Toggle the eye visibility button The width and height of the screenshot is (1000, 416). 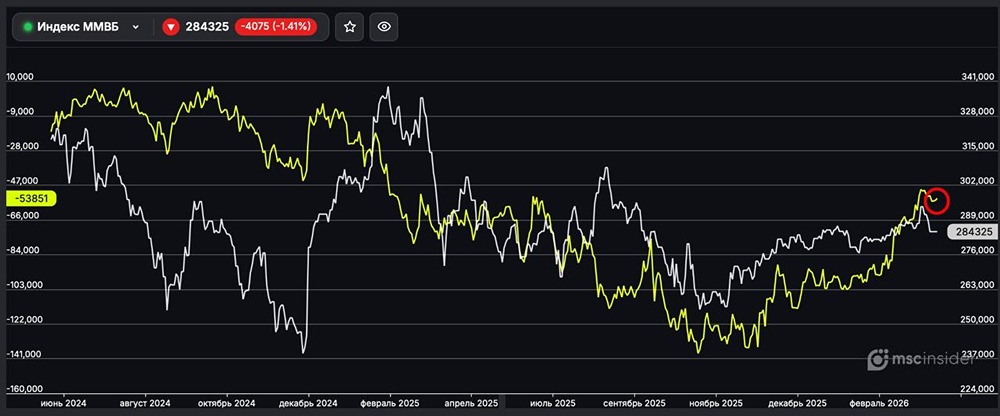point(384,27)
